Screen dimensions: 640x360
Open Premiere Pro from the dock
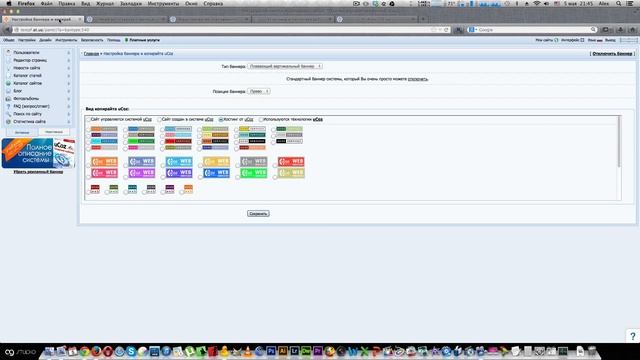(318, 351)
